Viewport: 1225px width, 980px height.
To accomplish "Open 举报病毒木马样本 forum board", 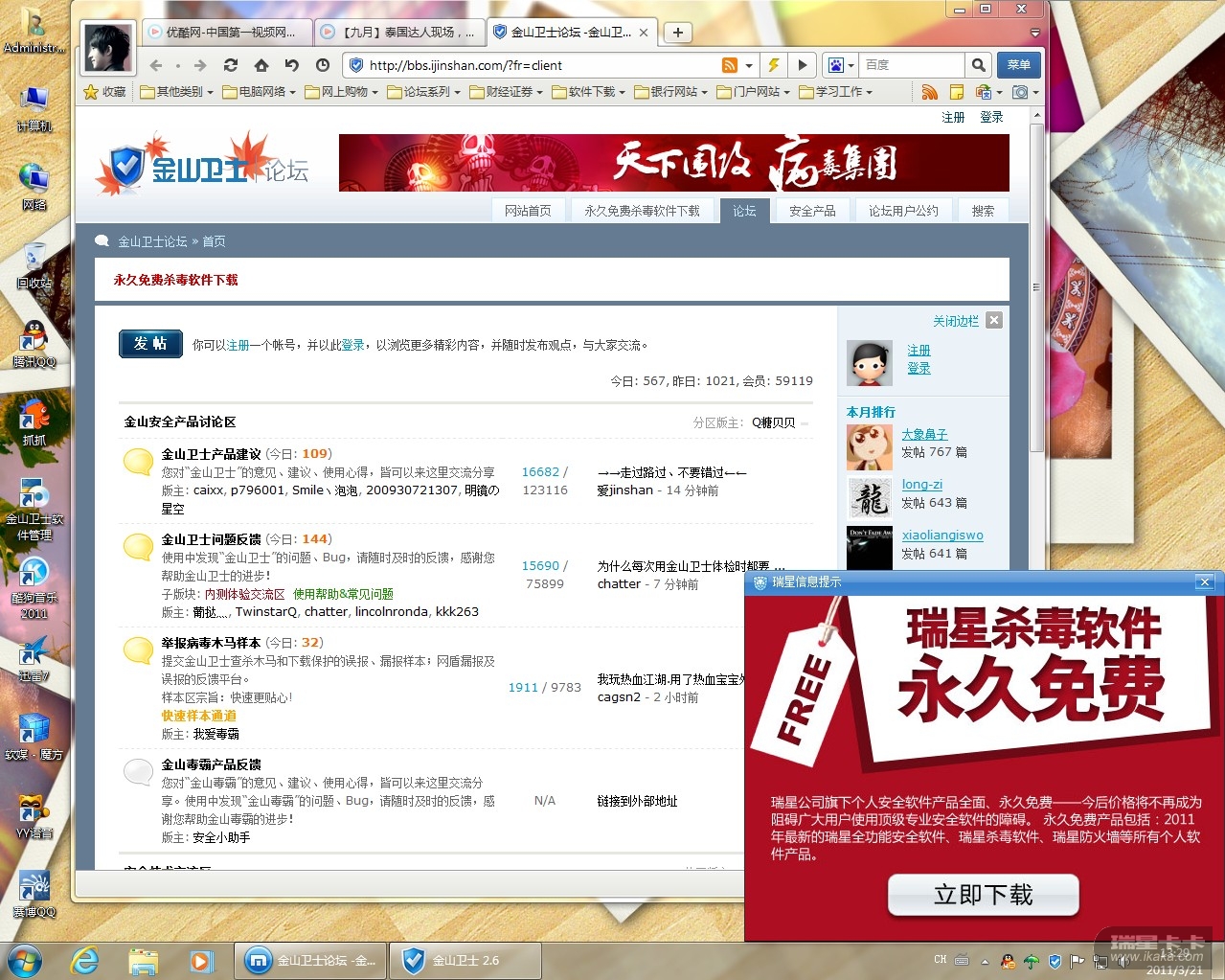I will pyautogui.click(x=211, y=643).
